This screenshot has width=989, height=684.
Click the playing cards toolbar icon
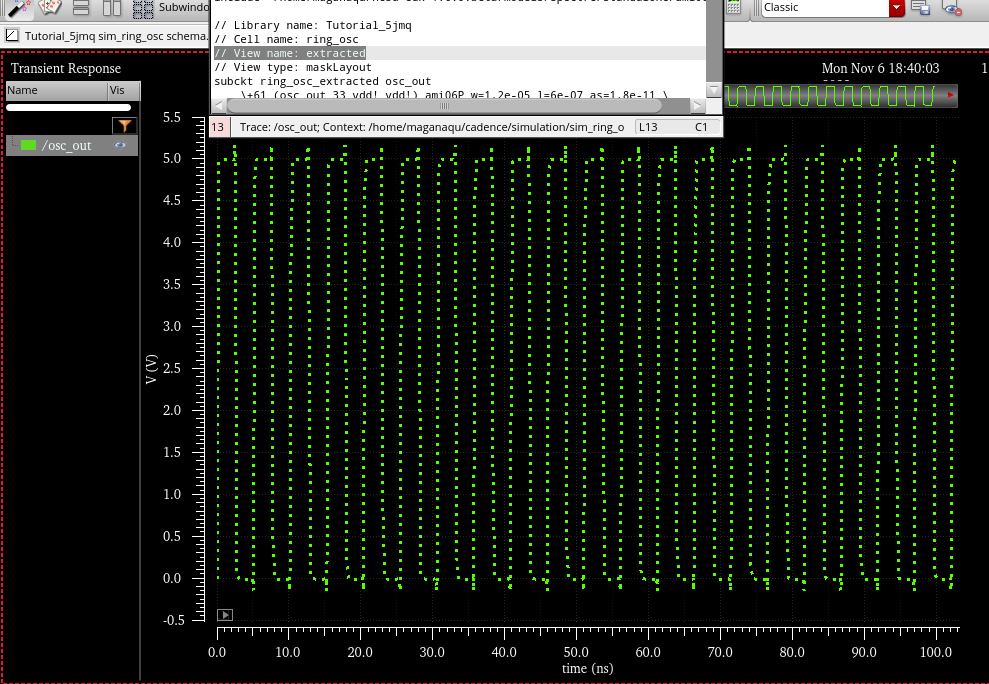click(x=50, y=8)
